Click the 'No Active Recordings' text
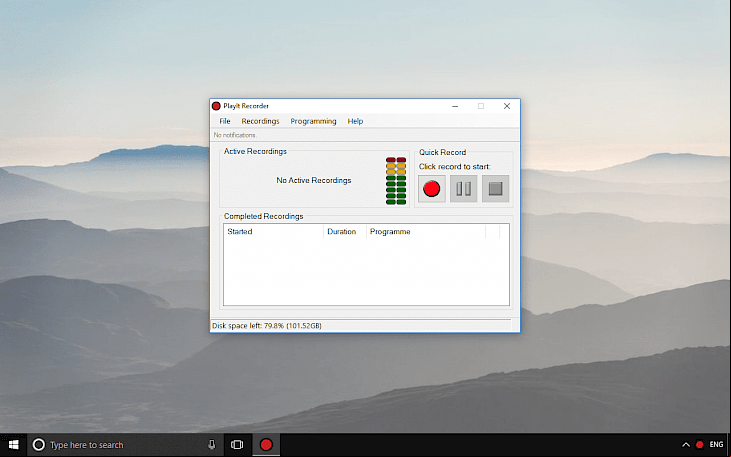This screenshot has width=731, height=457. pos(314,180)
